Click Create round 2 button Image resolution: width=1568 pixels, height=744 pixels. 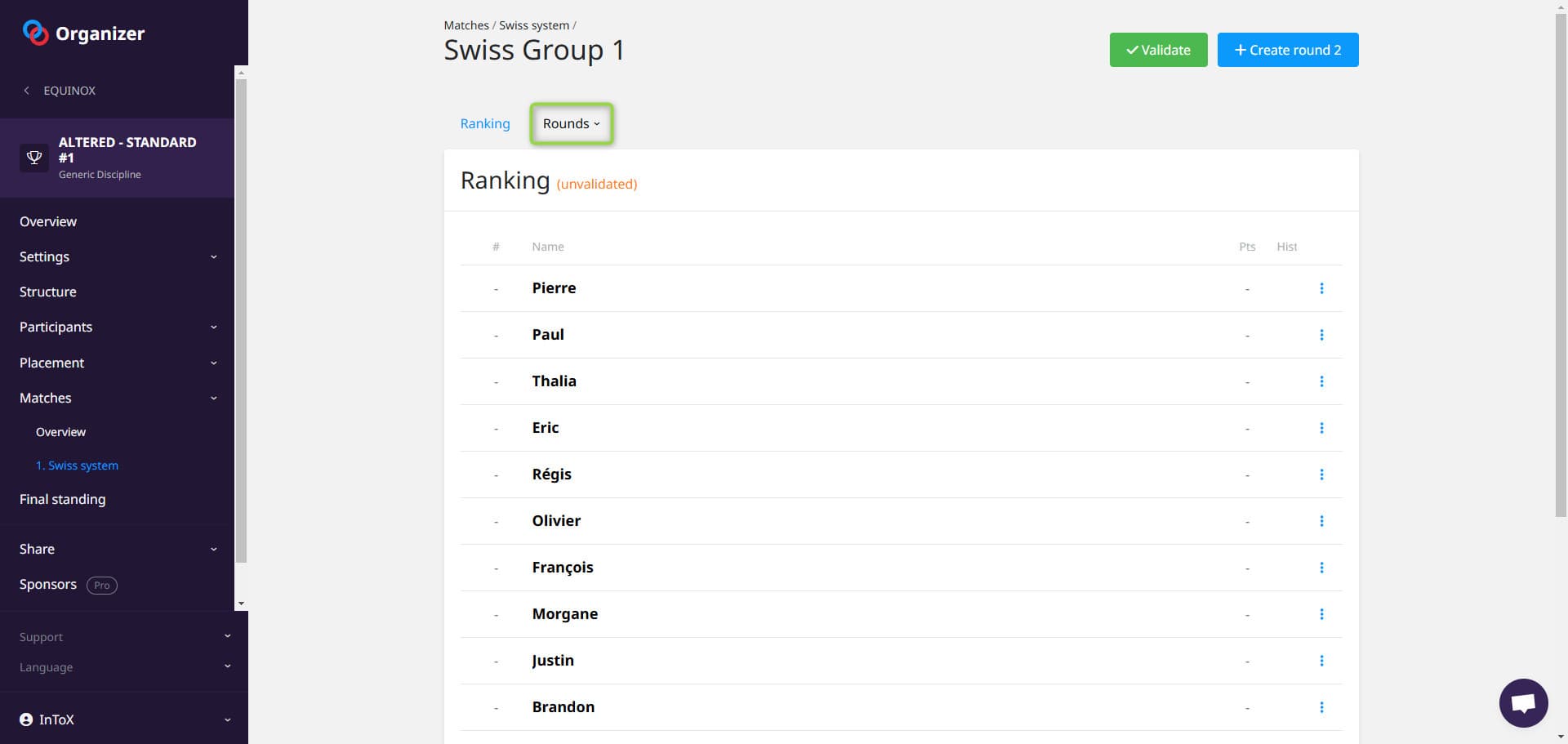point(1287,50)
